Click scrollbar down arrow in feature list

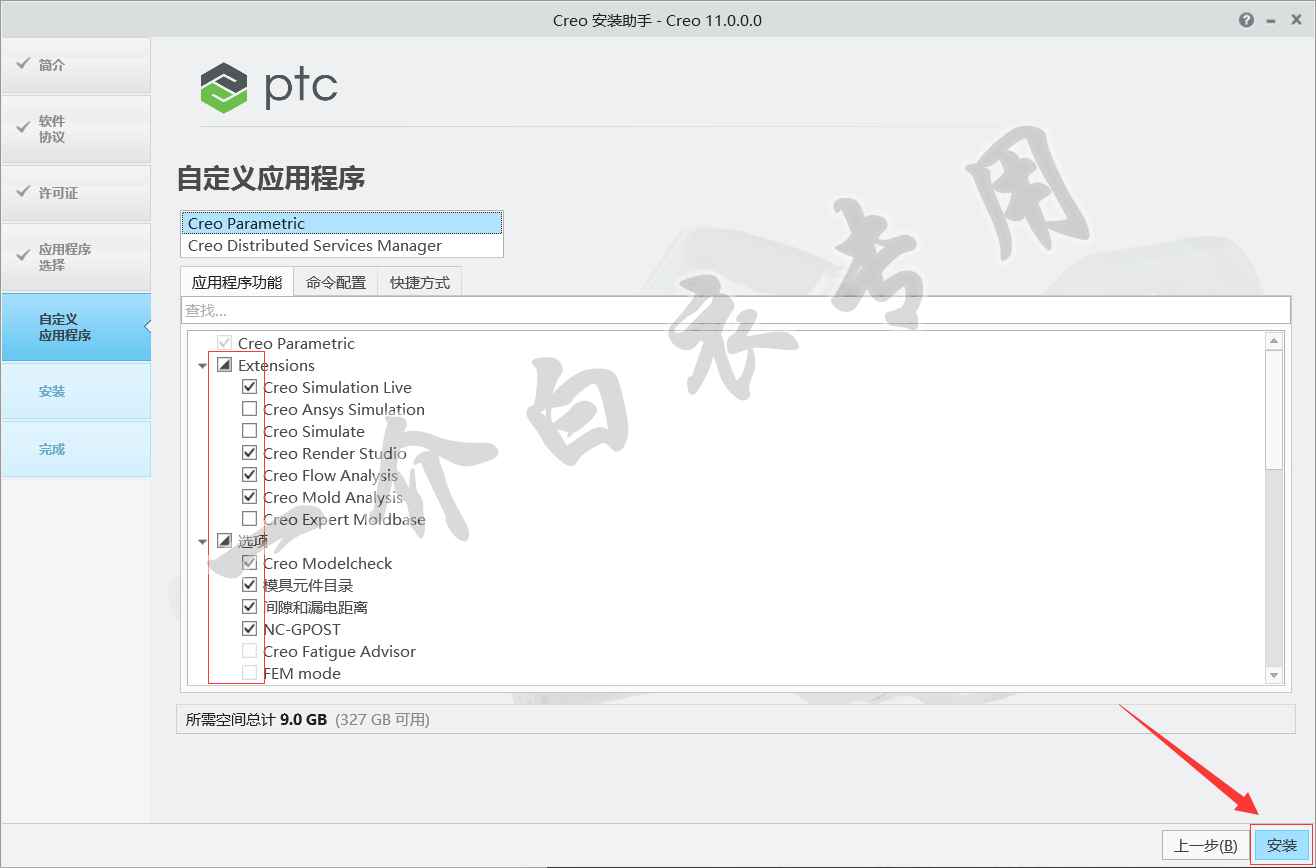tap(1274, 676)
